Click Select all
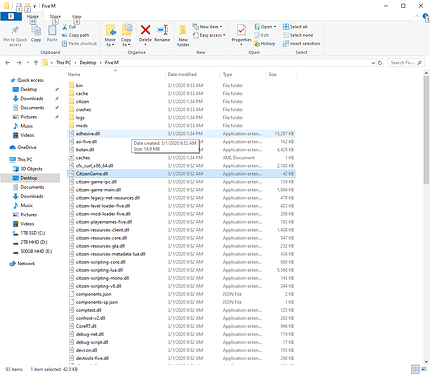 click(295, 27)
